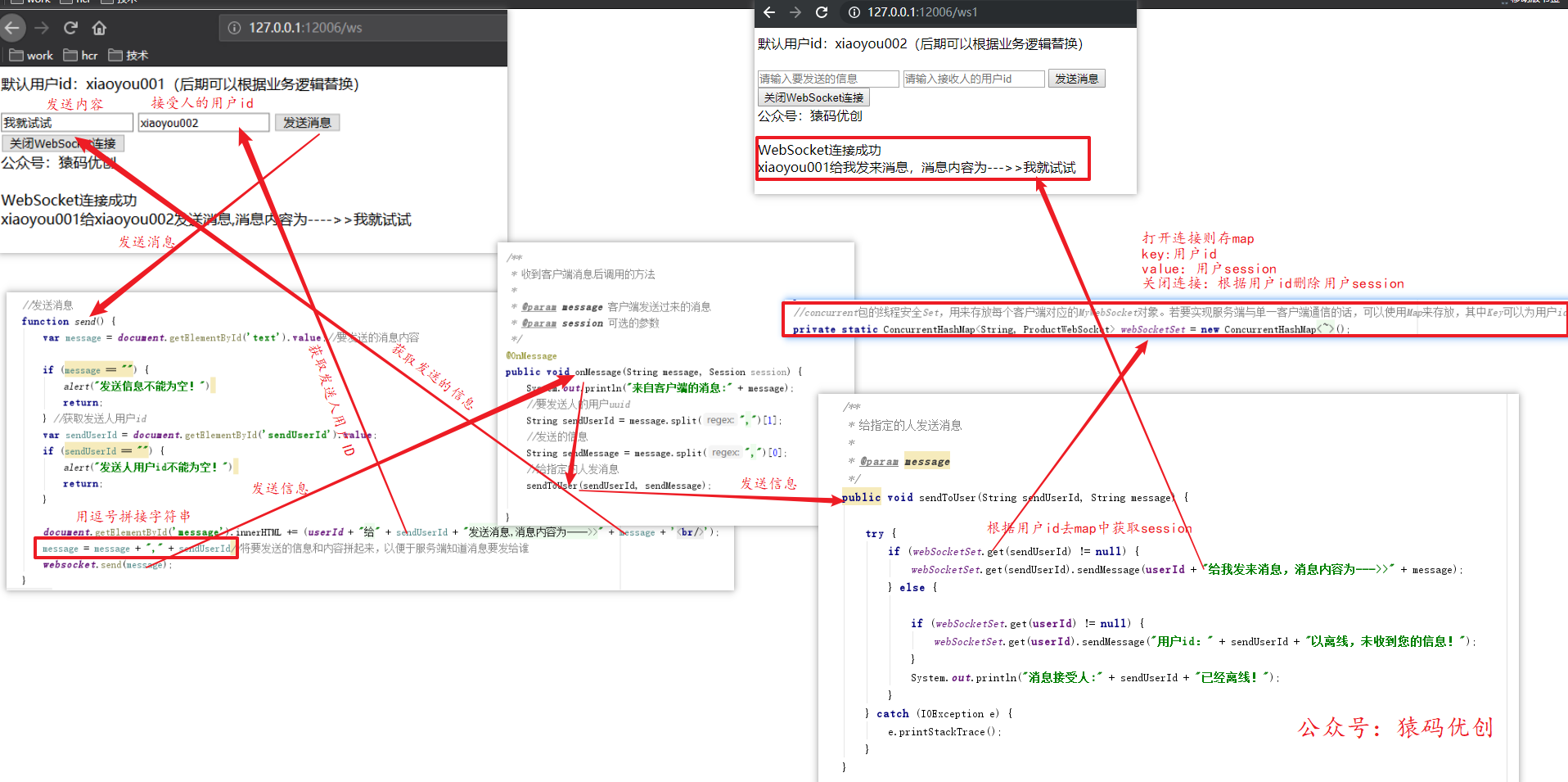Screen dimensions: 1568x782
Task: Click the public void sendToUser method signature
Action: coord(1015,498)
